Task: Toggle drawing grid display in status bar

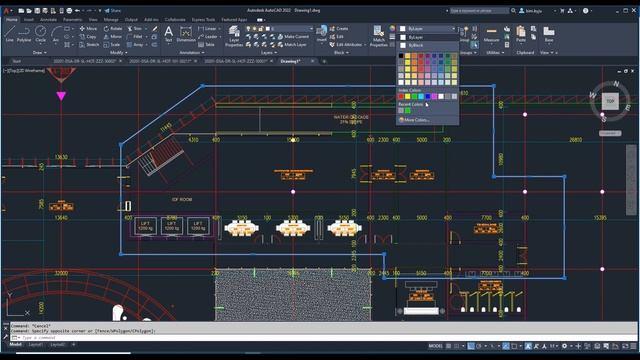Action: pos(448,346)
